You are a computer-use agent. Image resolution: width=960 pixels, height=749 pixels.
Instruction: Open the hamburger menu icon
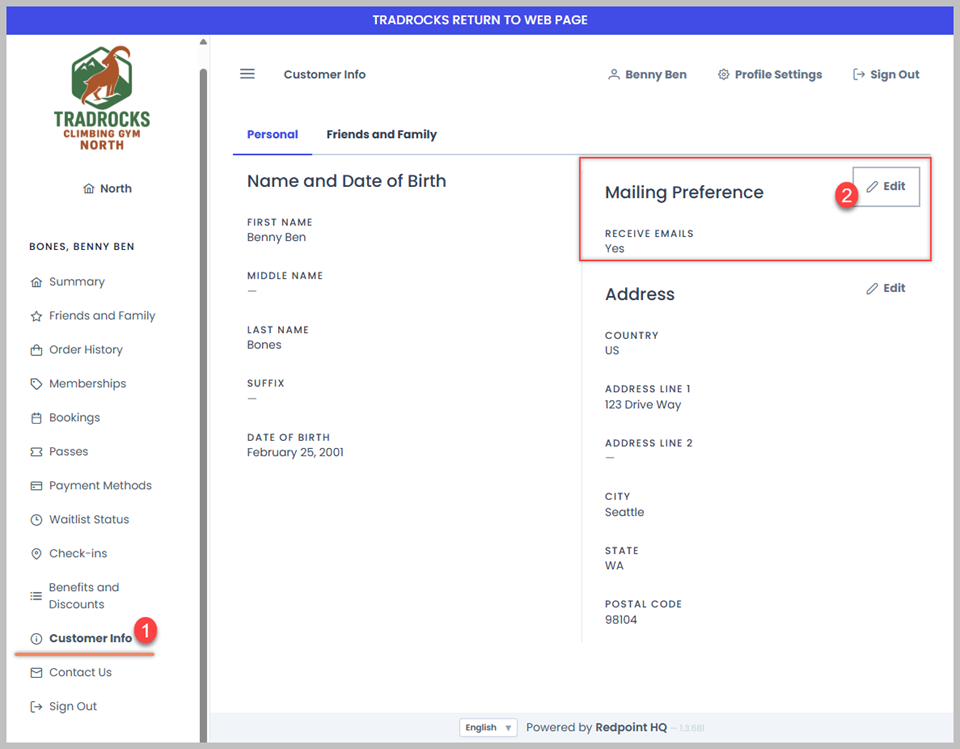point(247,74)
